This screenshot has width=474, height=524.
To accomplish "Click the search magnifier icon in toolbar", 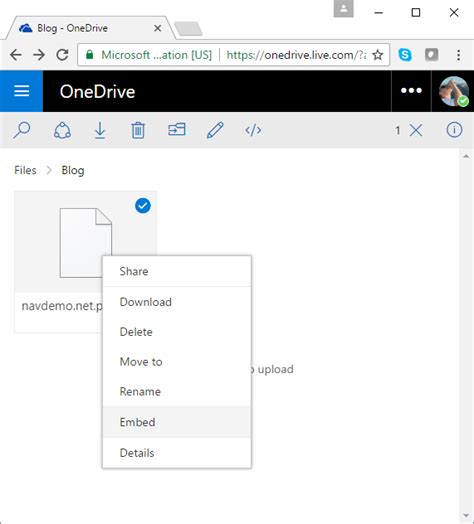I will point(22,130).
